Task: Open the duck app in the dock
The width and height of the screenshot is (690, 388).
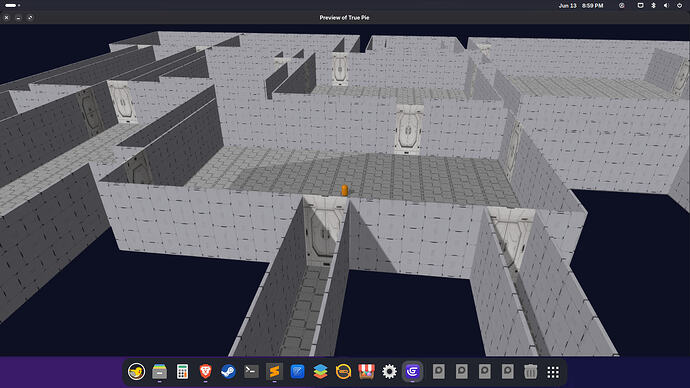Action: click(x=136, y=372)
